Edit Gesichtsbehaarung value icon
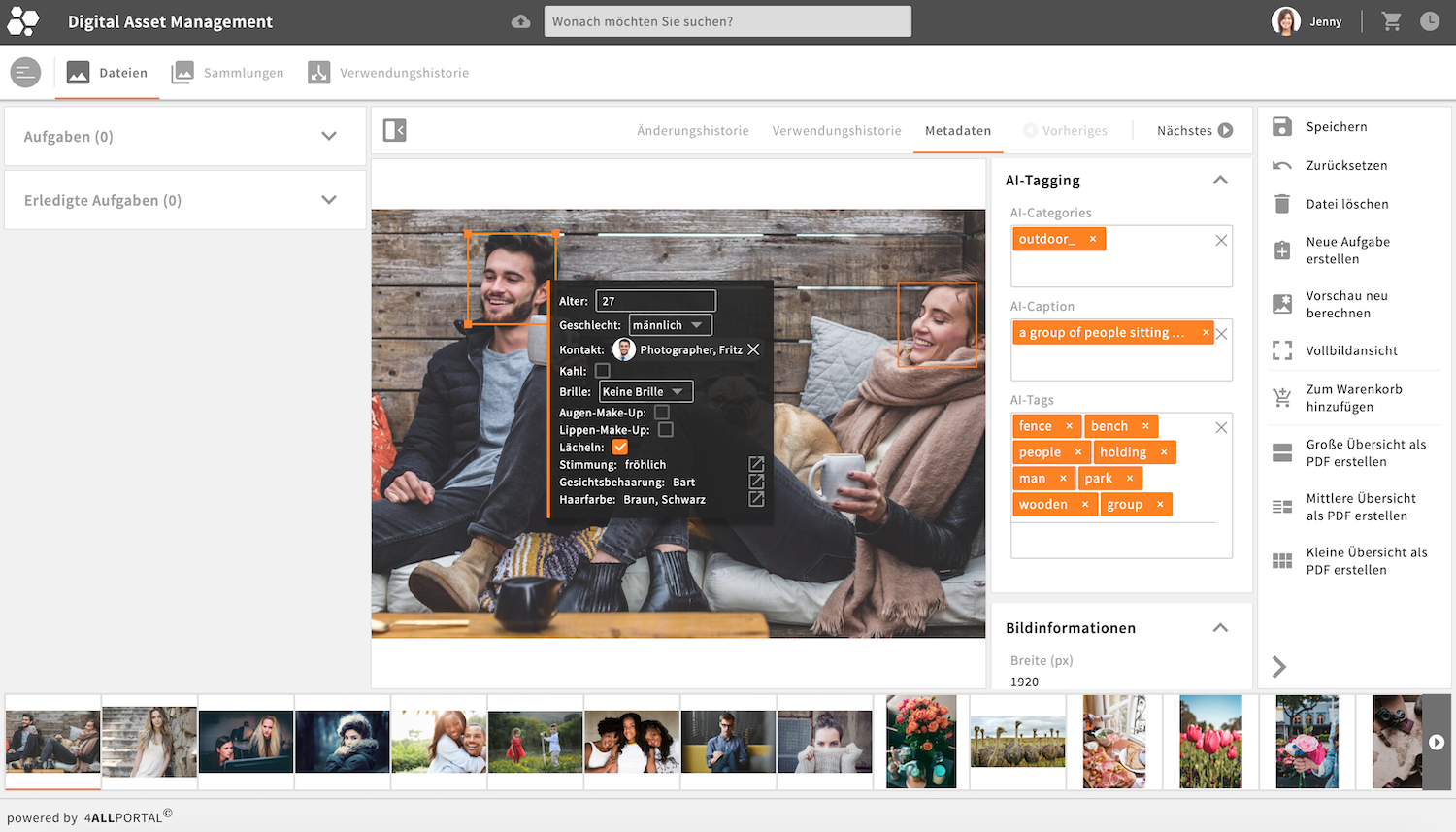The image size is (1456, 832). [x=756, y=482]
